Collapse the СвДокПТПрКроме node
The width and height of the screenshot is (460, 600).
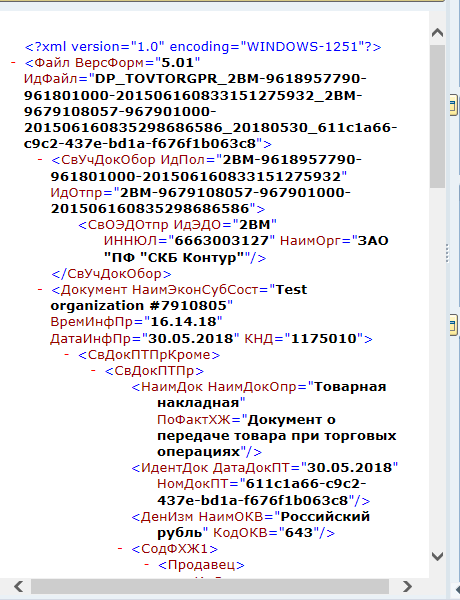click(67, 354)
